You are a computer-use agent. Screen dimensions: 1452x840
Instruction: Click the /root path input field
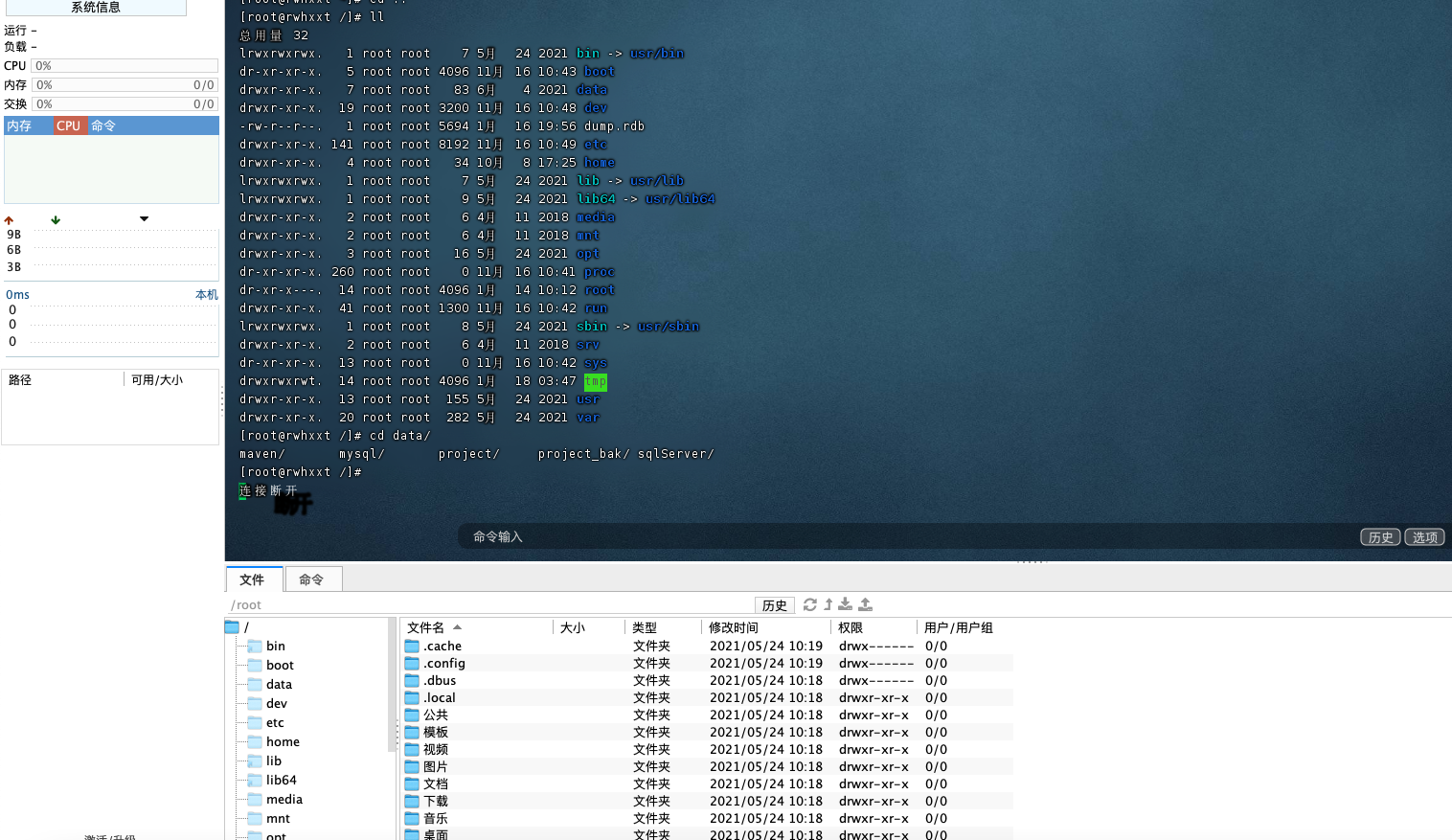[x=488, y=605]
